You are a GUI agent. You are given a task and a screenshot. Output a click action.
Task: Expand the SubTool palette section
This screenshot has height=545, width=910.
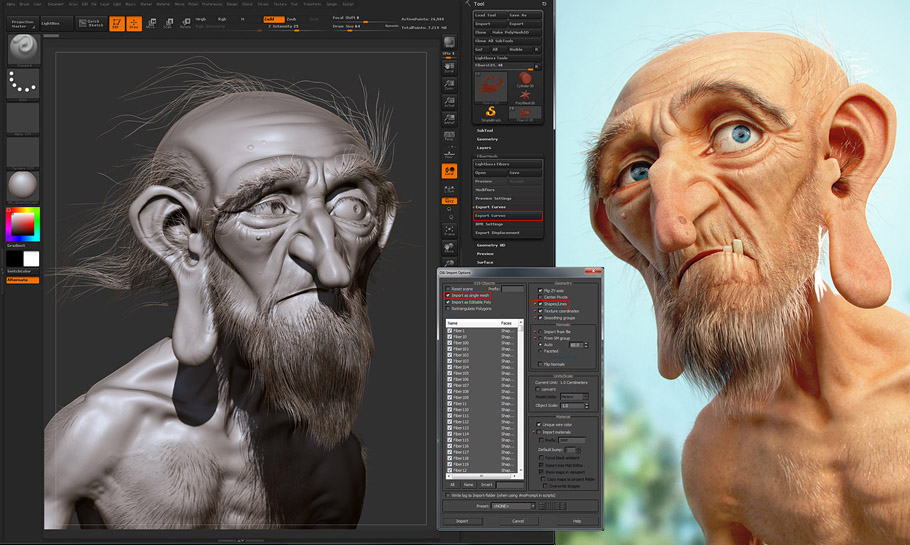485,130
